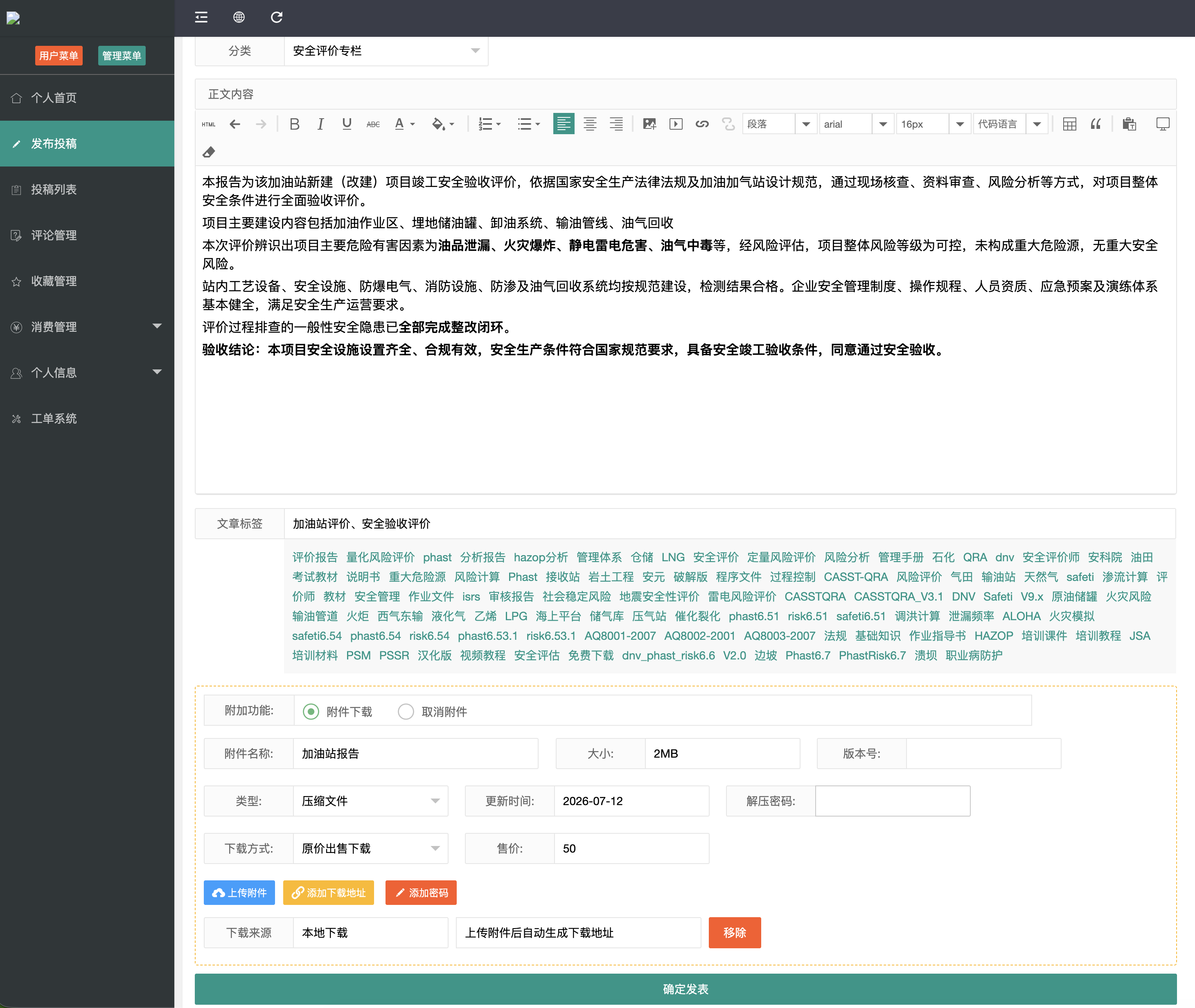
Task: Open the 代码语言 dropdown
Action: click(1010, 124)
